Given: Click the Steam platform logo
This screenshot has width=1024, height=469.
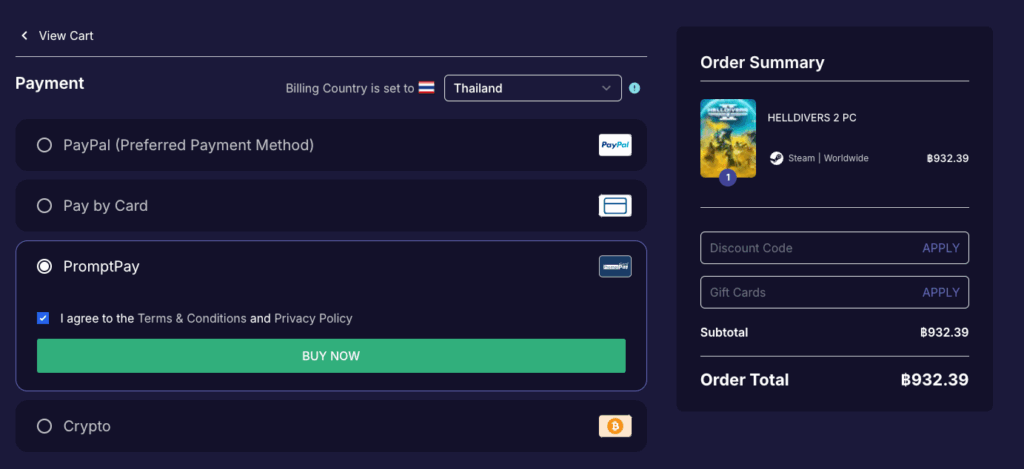Looking at the screenshot, I should click(x=776, y=158).
